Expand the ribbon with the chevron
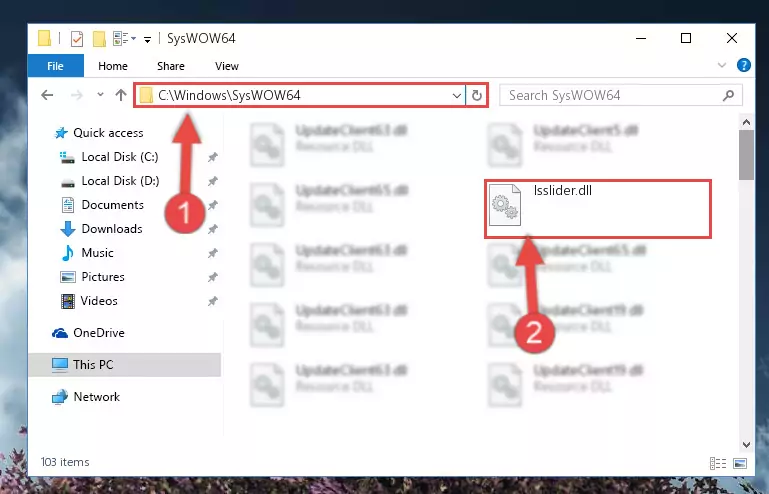The image size is (769, 494). [721, 65]
